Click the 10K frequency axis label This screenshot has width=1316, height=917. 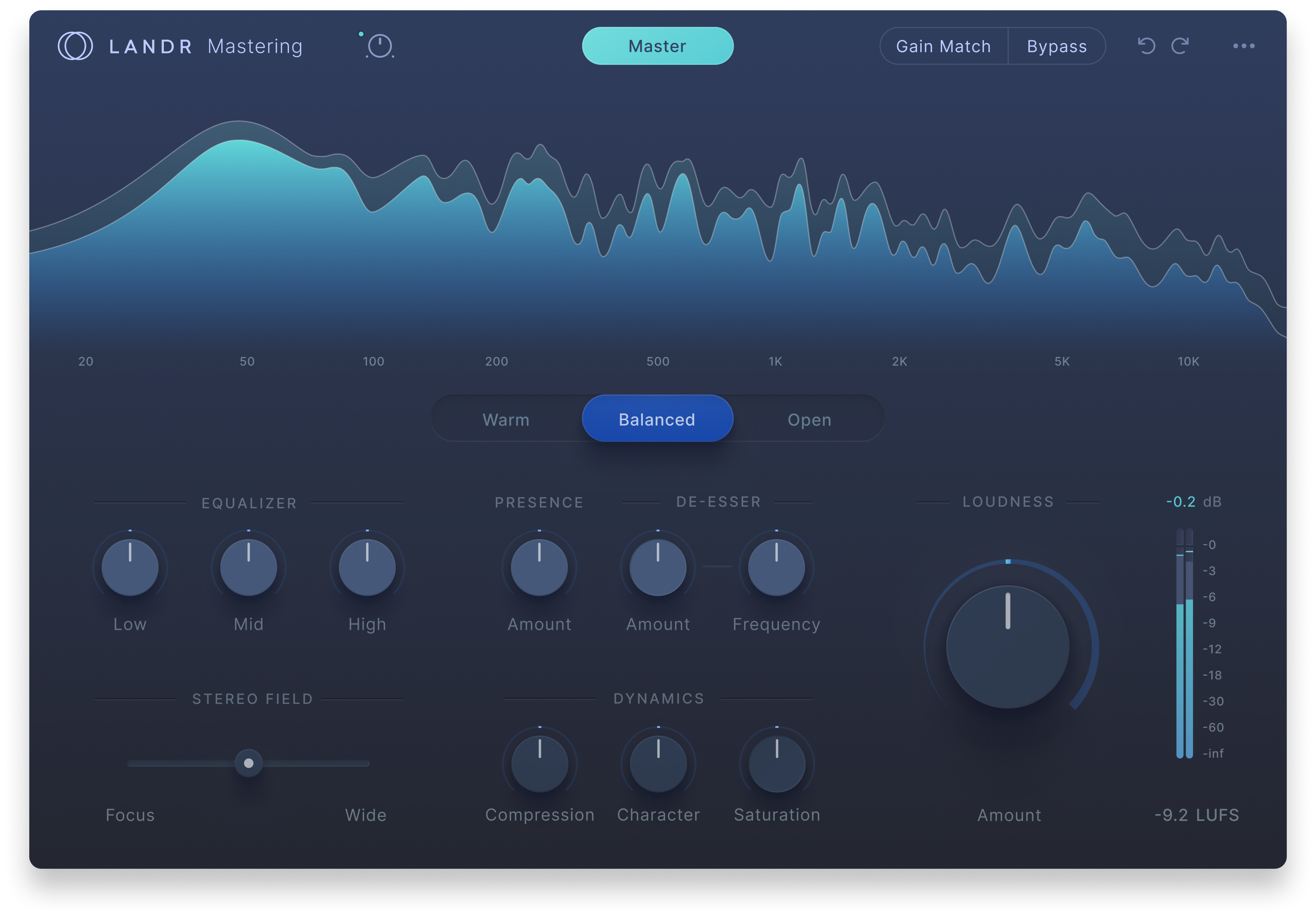pyautogui.click(x=1189, y=362)
